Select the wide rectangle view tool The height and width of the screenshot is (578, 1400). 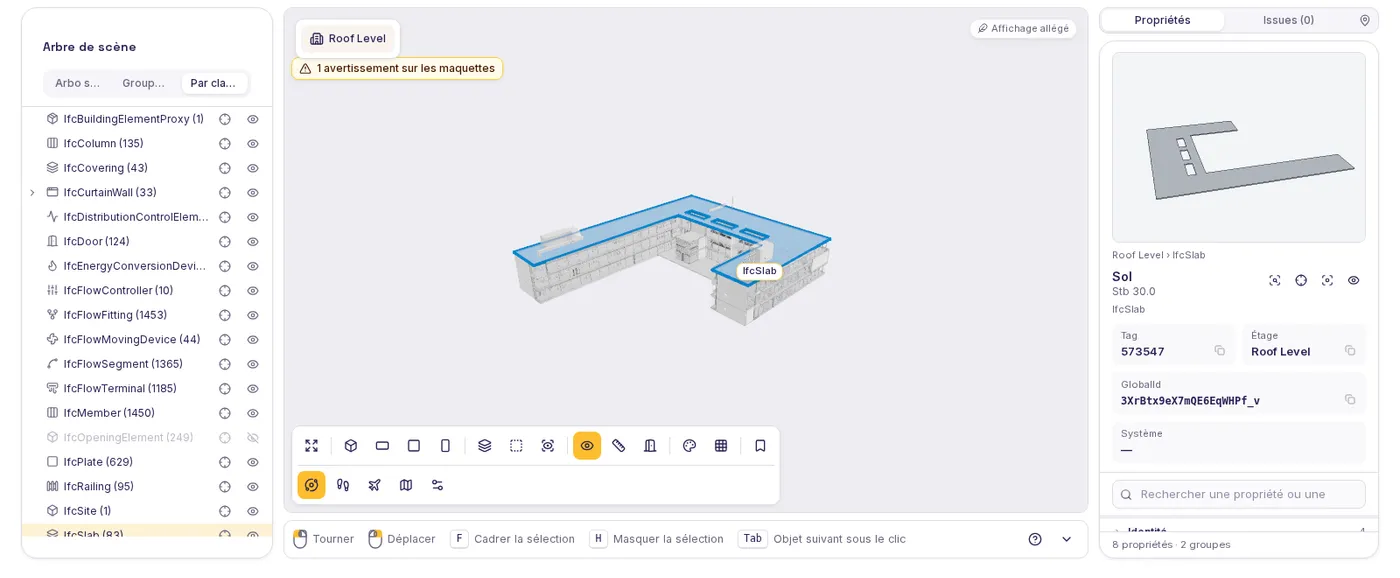point(382,446)
